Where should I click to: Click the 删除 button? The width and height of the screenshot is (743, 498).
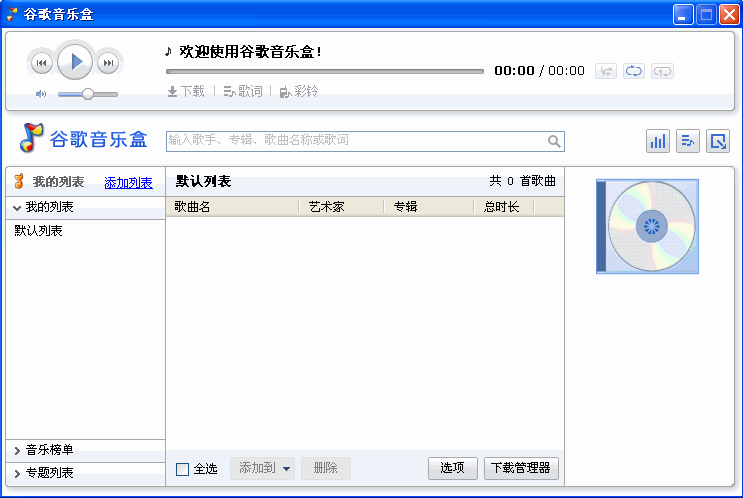pos(326,468)
